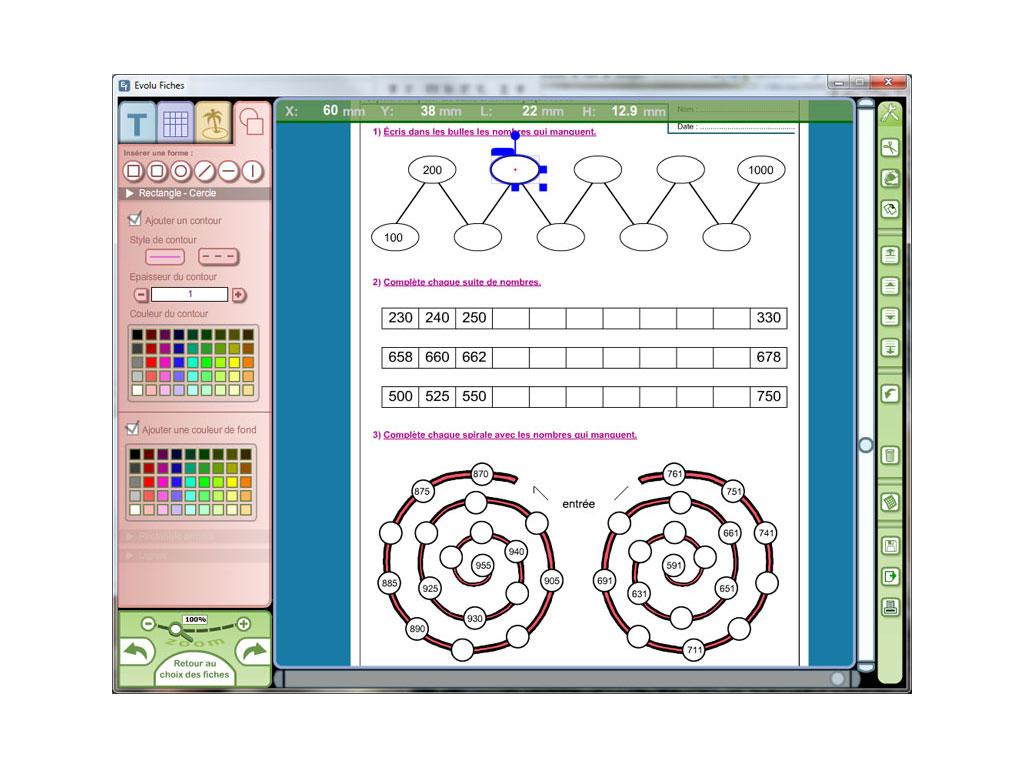The width and height of the screenshot is (1024, 768).
Task: Click 'Retour au choix des fiches'
Action: [194, 669]
